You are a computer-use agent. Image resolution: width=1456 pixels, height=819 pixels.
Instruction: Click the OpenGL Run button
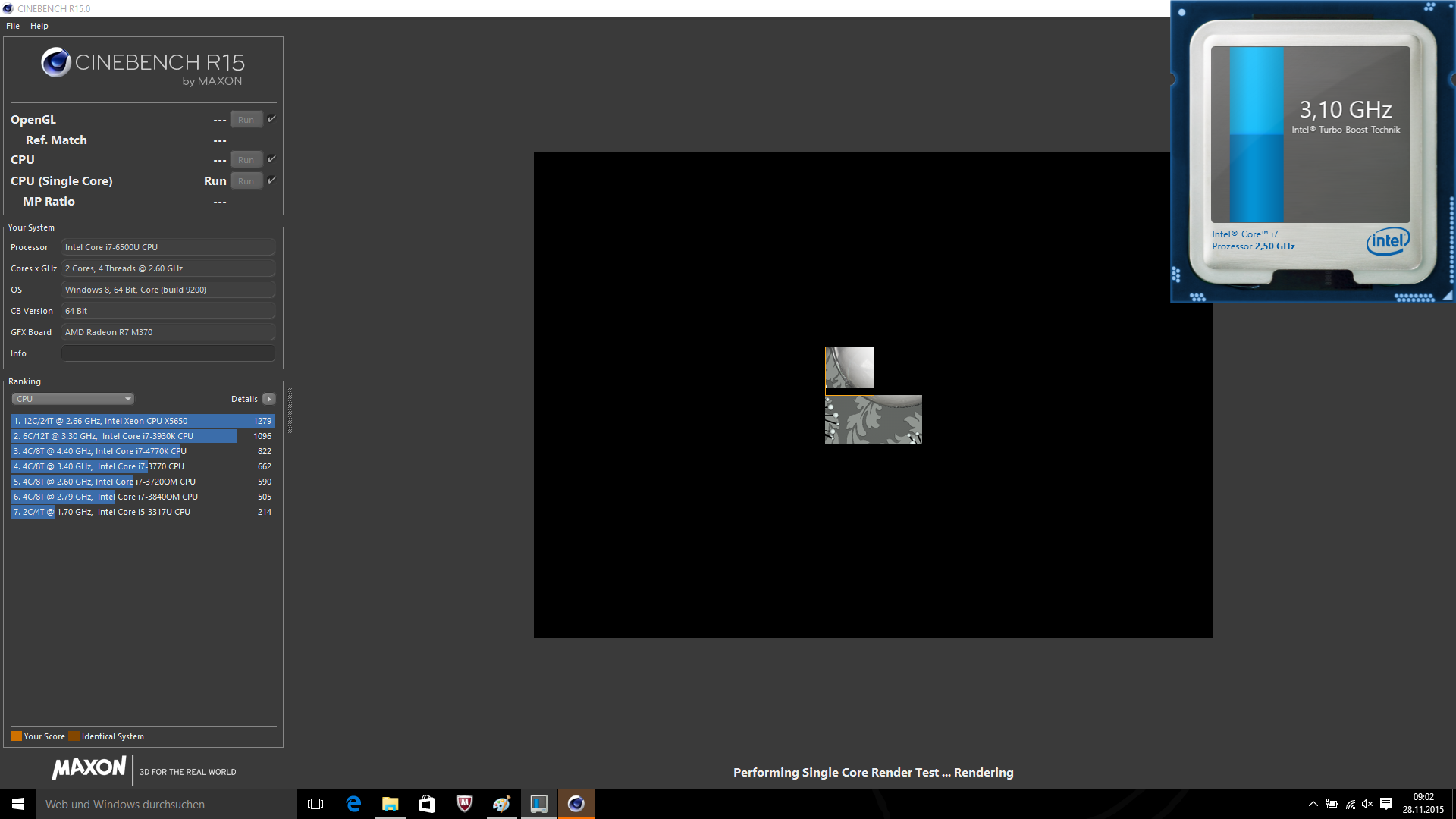pos(246,120)
